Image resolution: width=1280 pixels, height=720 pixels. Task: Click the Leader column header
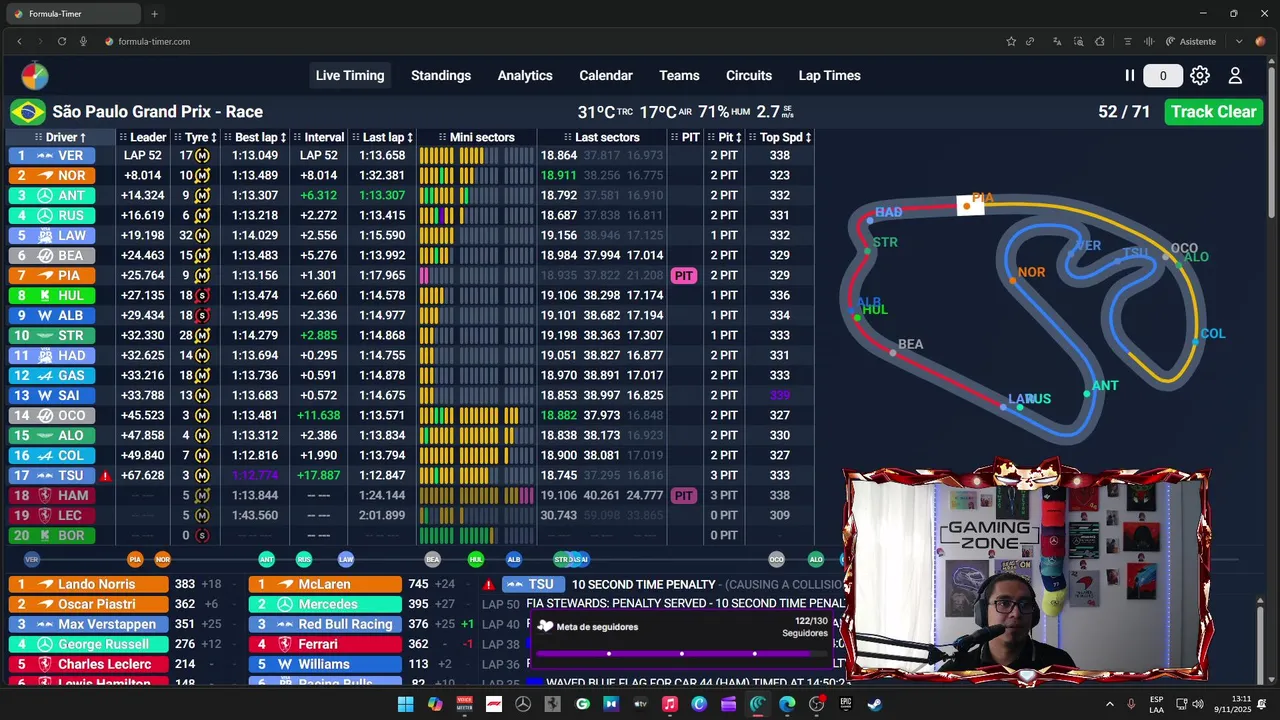[x=143, y=137]
